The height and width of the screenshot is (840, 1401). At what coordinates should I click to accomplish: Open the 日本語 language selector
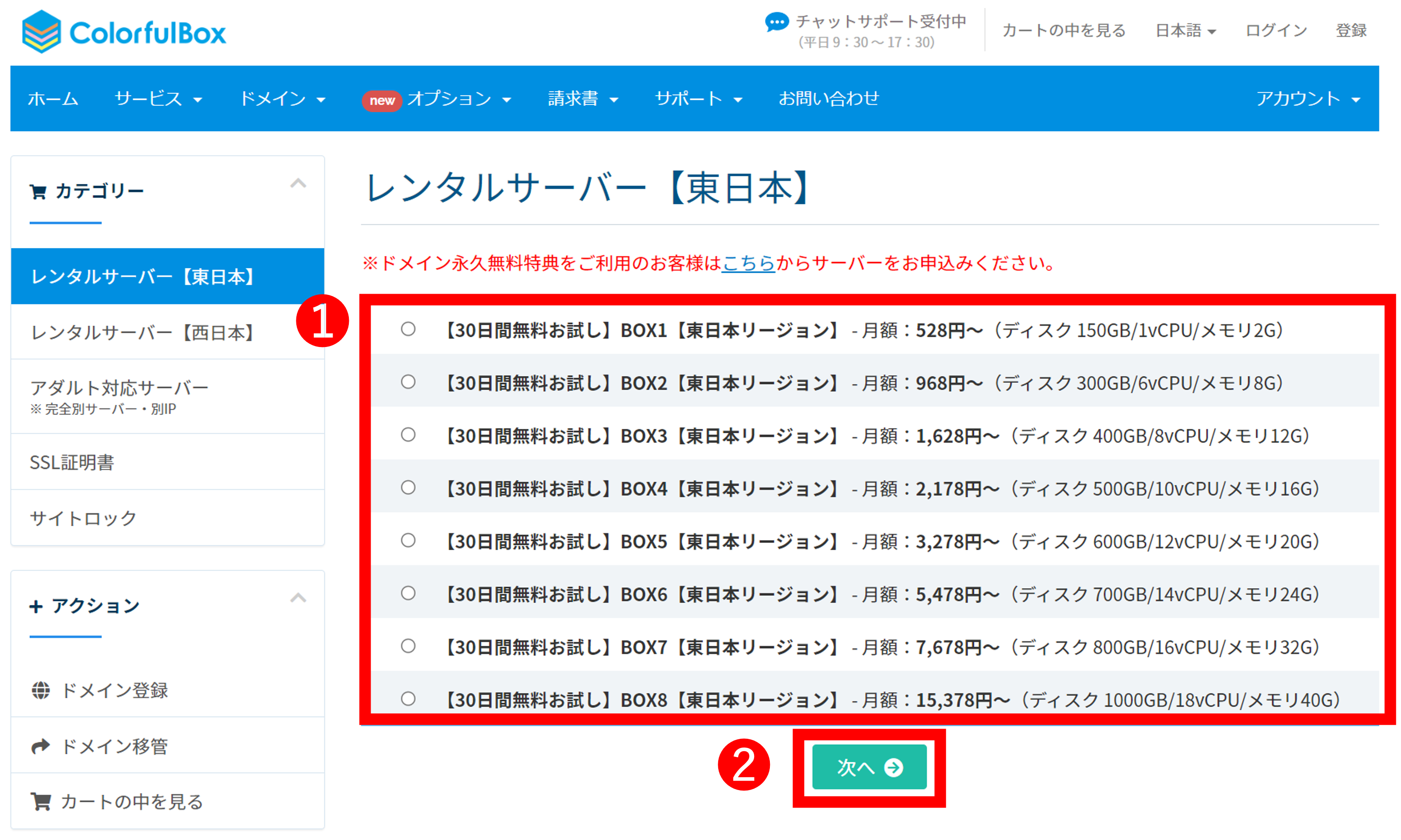(1185, 30)
